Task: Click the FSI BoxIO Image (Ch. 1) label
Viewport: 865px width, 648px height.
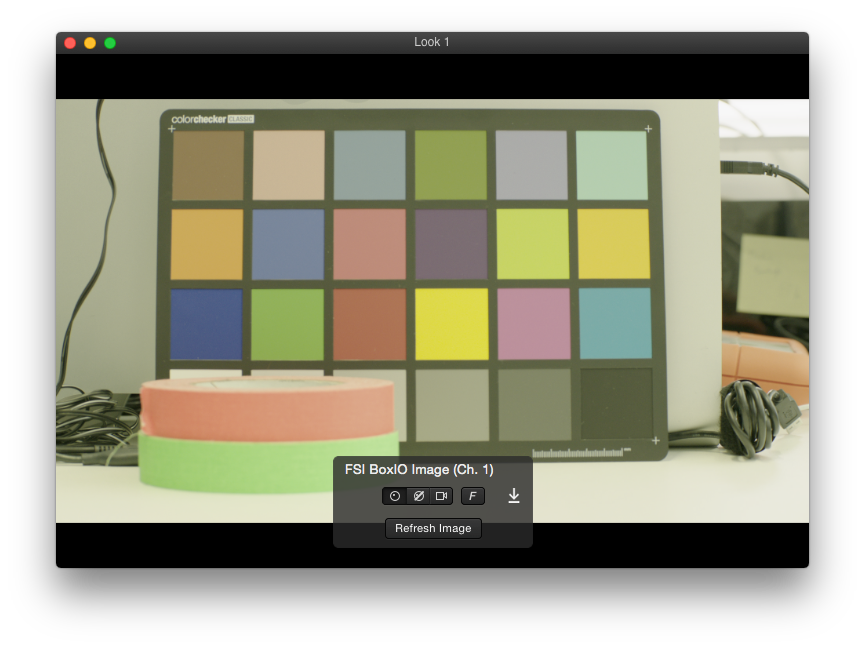Action: pyautogui.click(x=419, y=470)
